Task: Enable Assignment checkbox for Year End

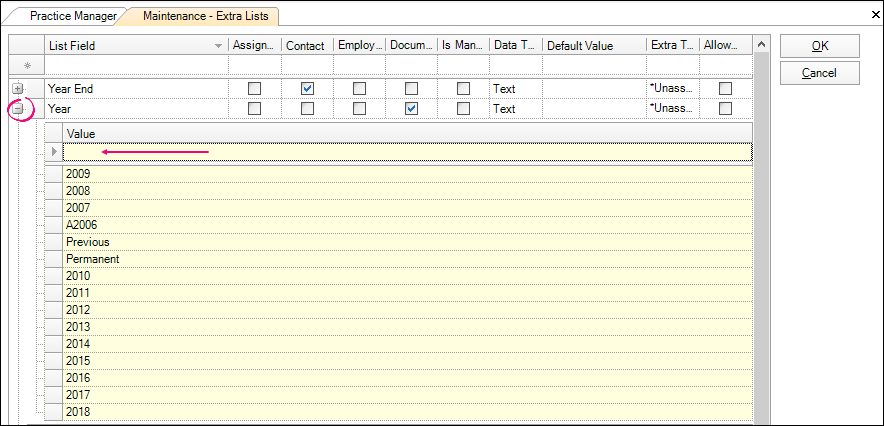Action: click(255, 89)
